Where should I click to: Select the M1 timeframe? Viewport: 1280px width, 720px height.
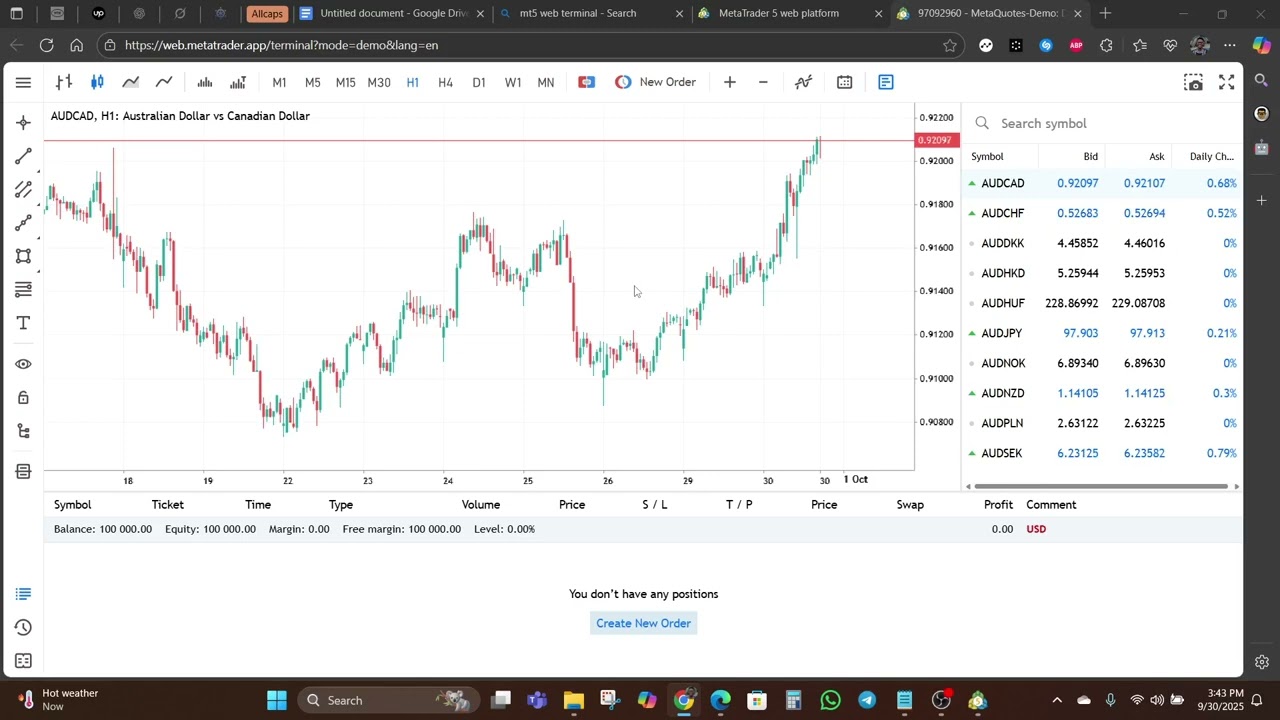(279, 82)
